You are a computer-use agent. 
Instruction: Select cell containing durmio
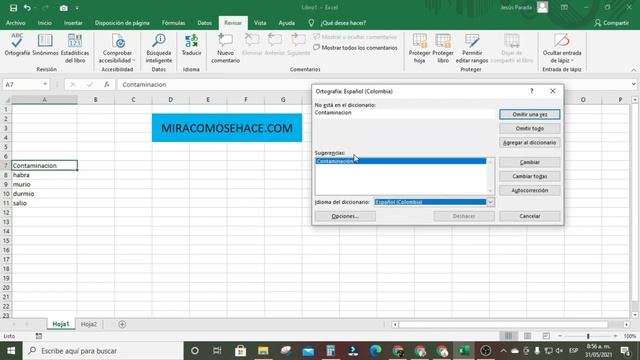[44, 193]
